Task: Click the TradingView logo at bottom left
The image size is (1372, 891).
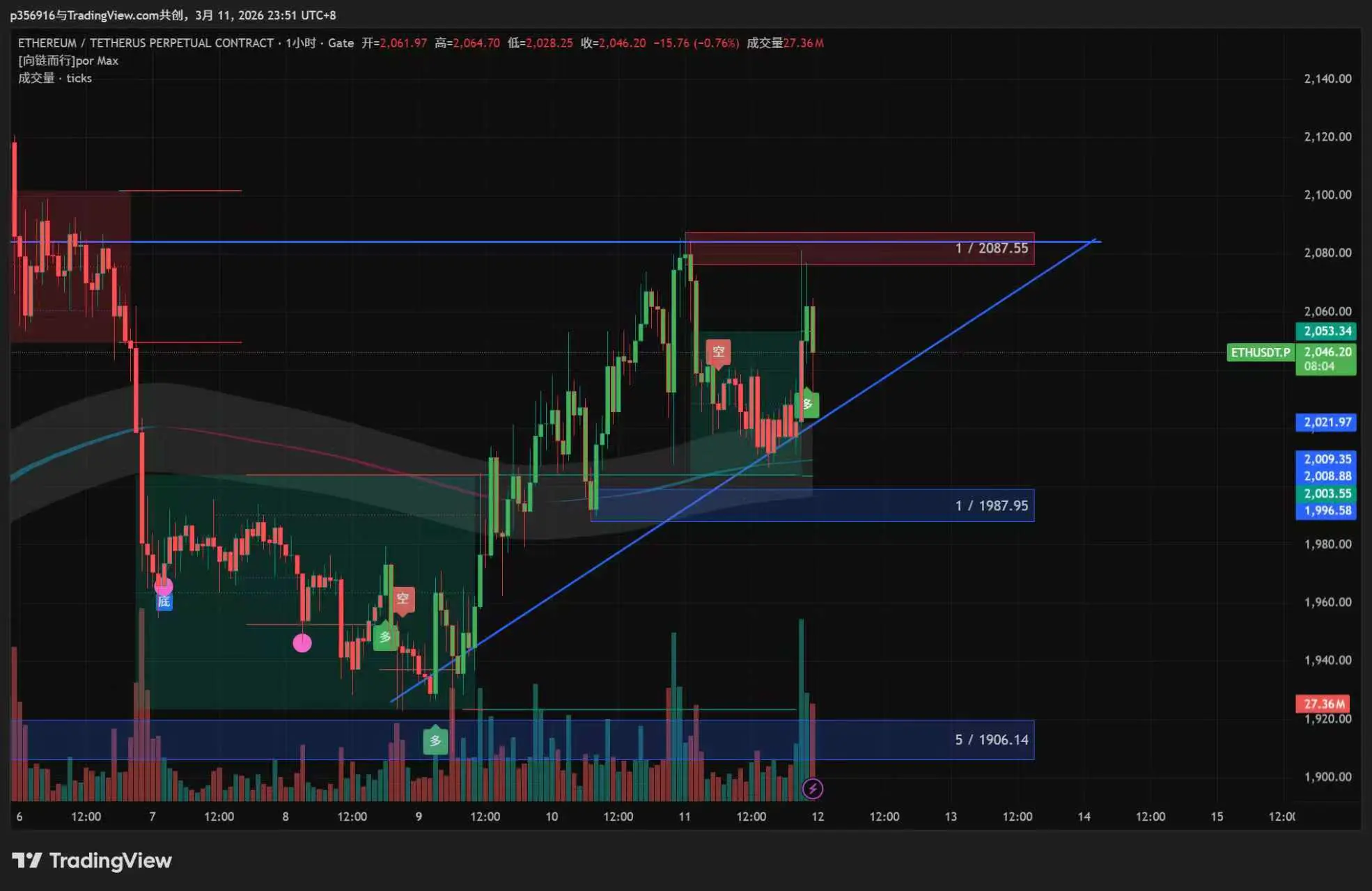Action: 92,861
